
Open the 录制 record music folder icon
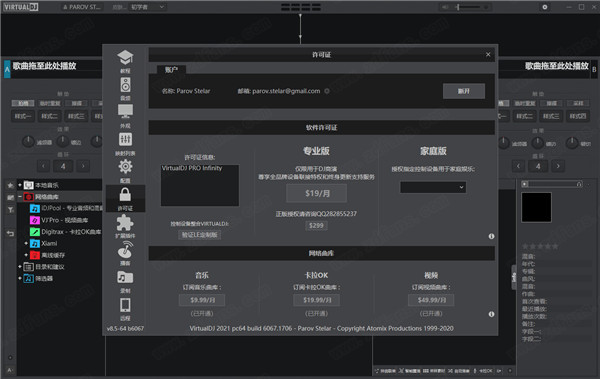(x=125, y=281)
